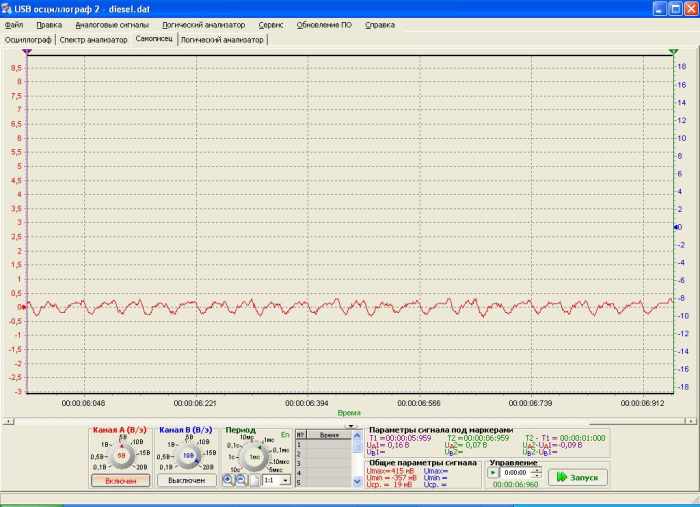Screen dimensions: 700x507
Task: Click the small black arrow above the marker table
Action: click(x=351, y=426)
